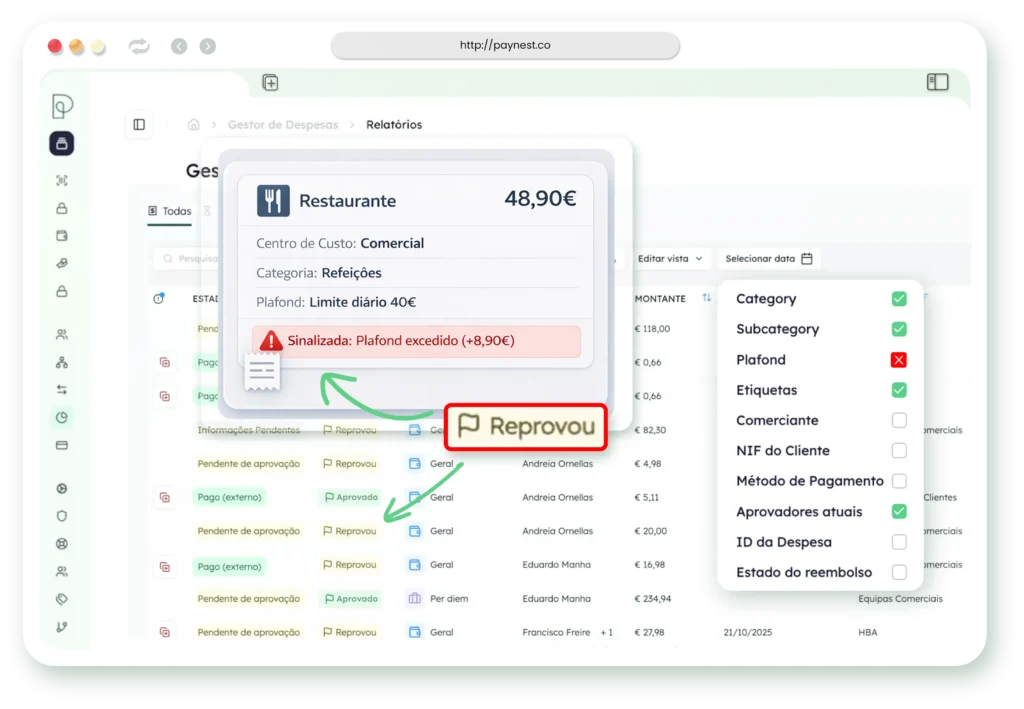Viewport: 1024px width, 709px height.
Task: Open the Selecionar data date picker
Action: point(769,259)
